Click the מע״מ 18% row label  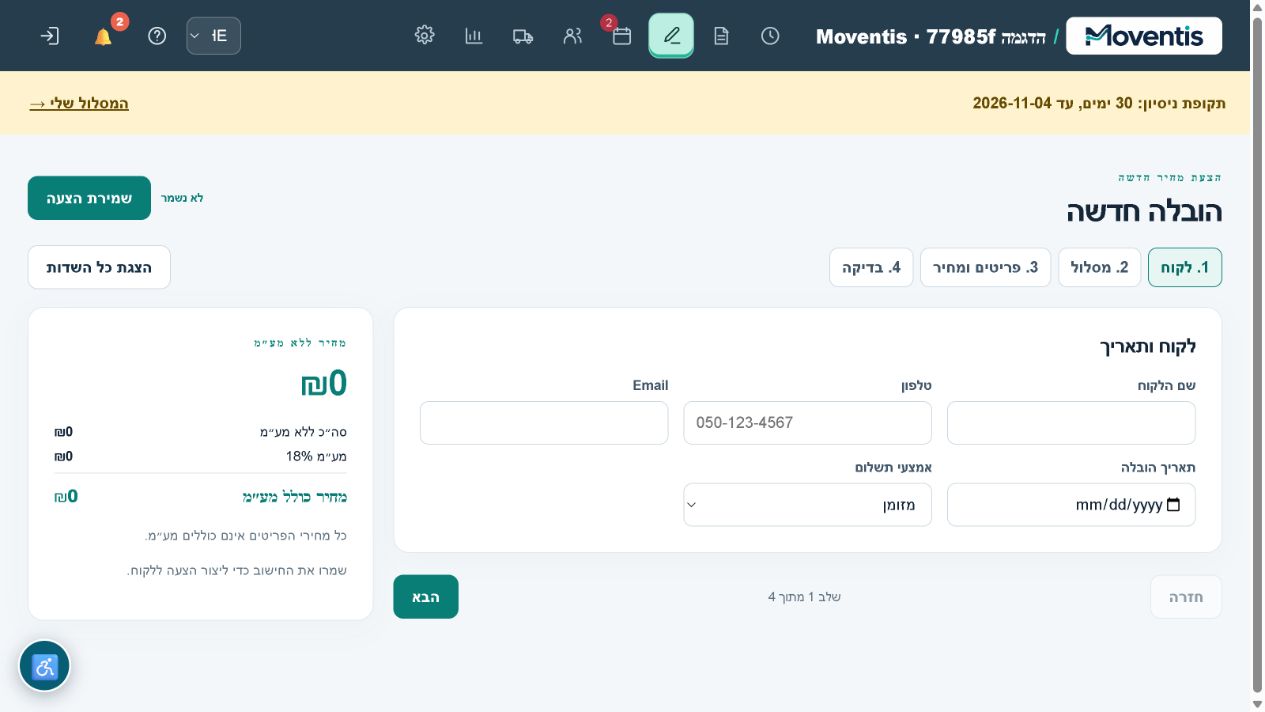[316, 456]
